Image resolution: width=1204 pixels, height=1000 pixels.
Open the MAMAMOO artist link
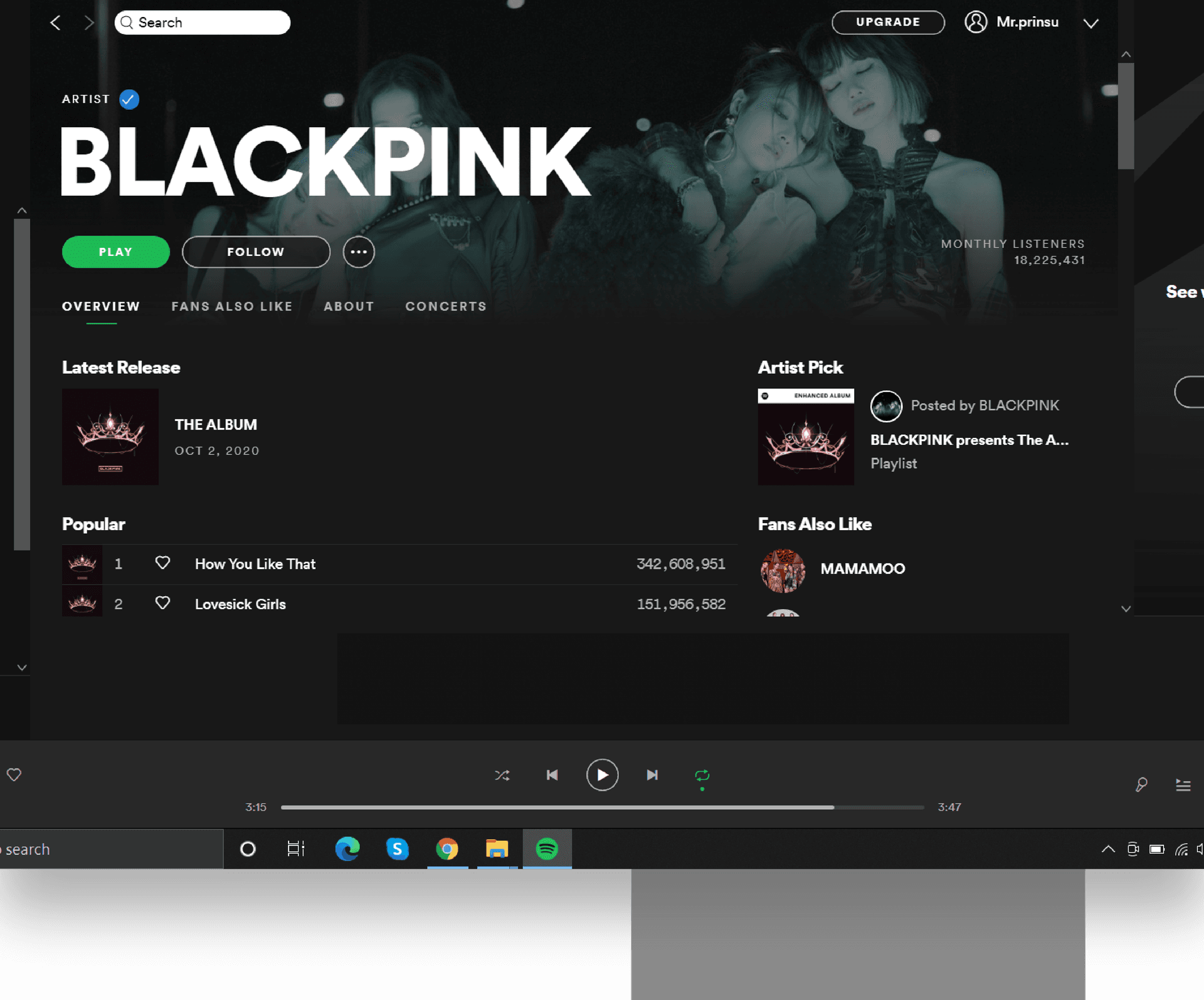[x=863, y=569]
